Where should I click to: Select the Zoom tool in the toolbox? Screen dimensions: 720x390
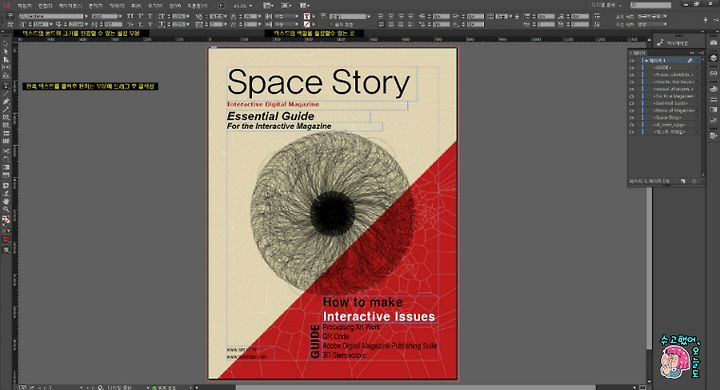(x=6, y=209)
